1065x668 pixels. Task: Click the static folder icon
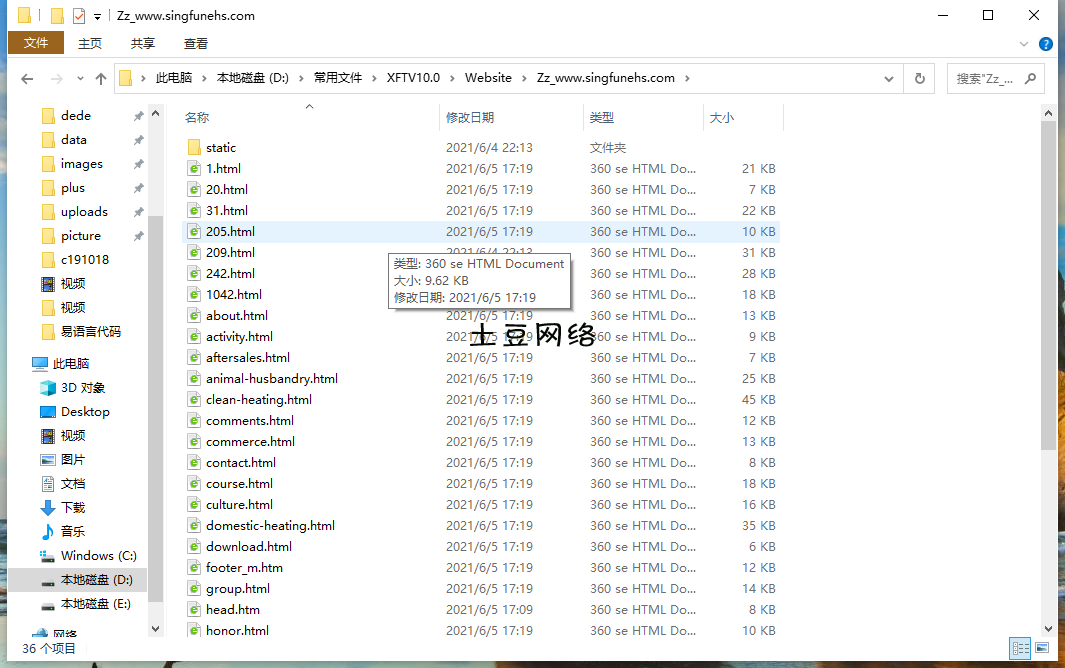click(x=195, y=148)
